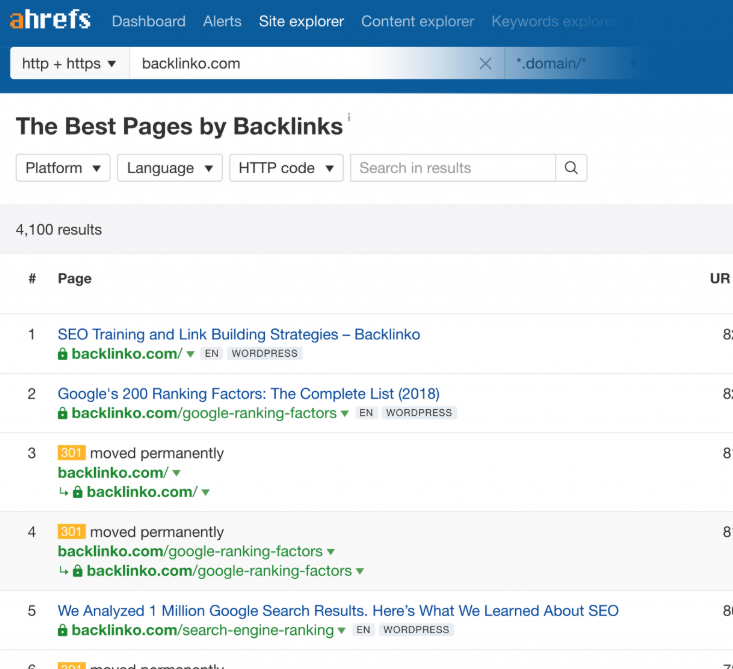Image resolution: width=733 pixels, height=669 pixels.
Task: Click backlinko.com/ URL in row 1
Action: tap(127, 354)
